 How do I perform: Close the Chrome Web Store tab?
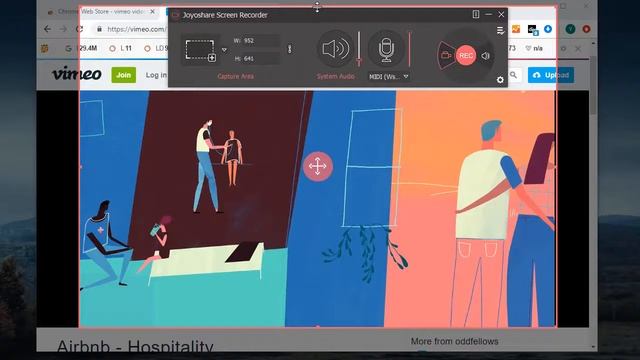pyautogui.click(x=152, y=12)
